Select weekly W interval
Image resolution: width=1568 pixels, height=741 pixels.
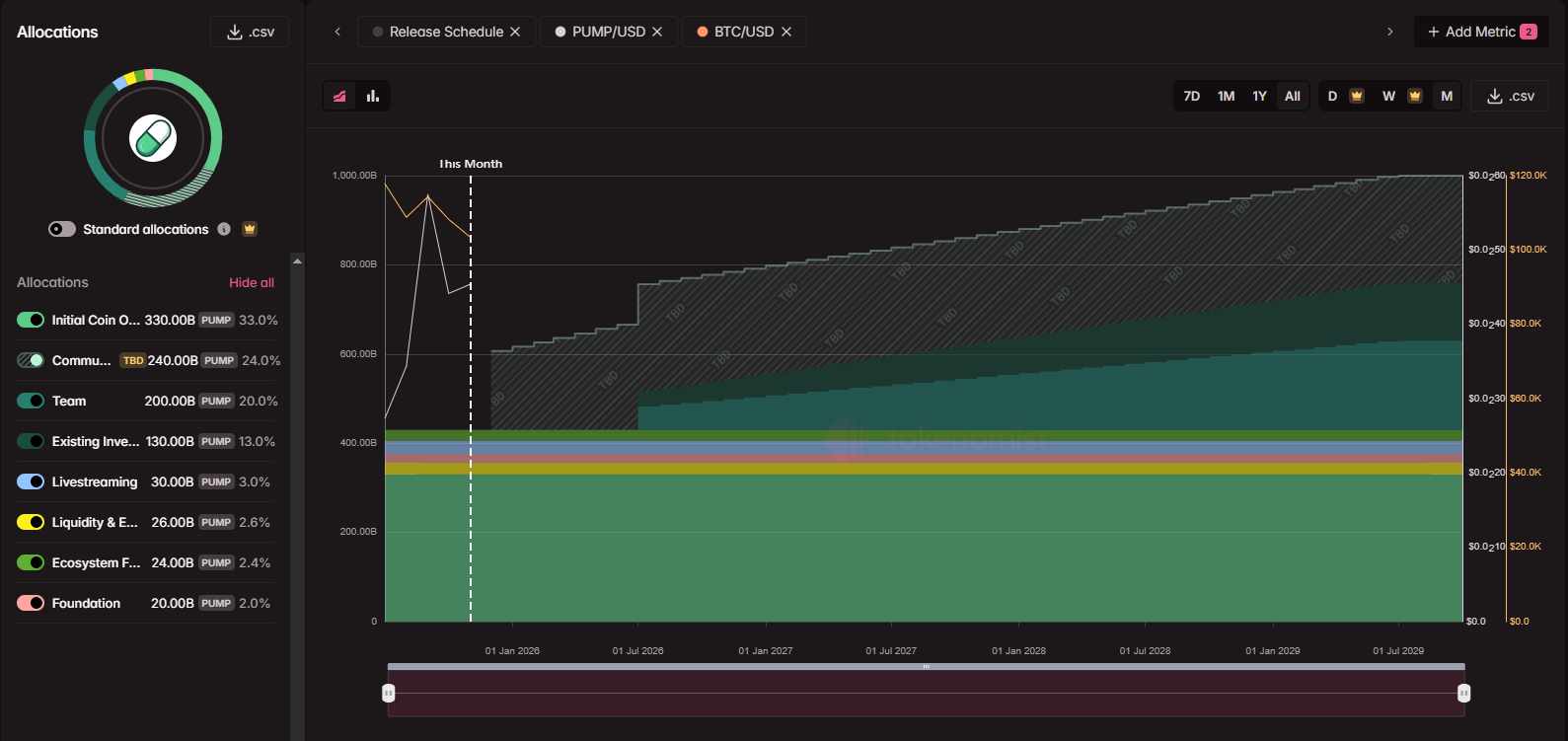pos(1388,96)
